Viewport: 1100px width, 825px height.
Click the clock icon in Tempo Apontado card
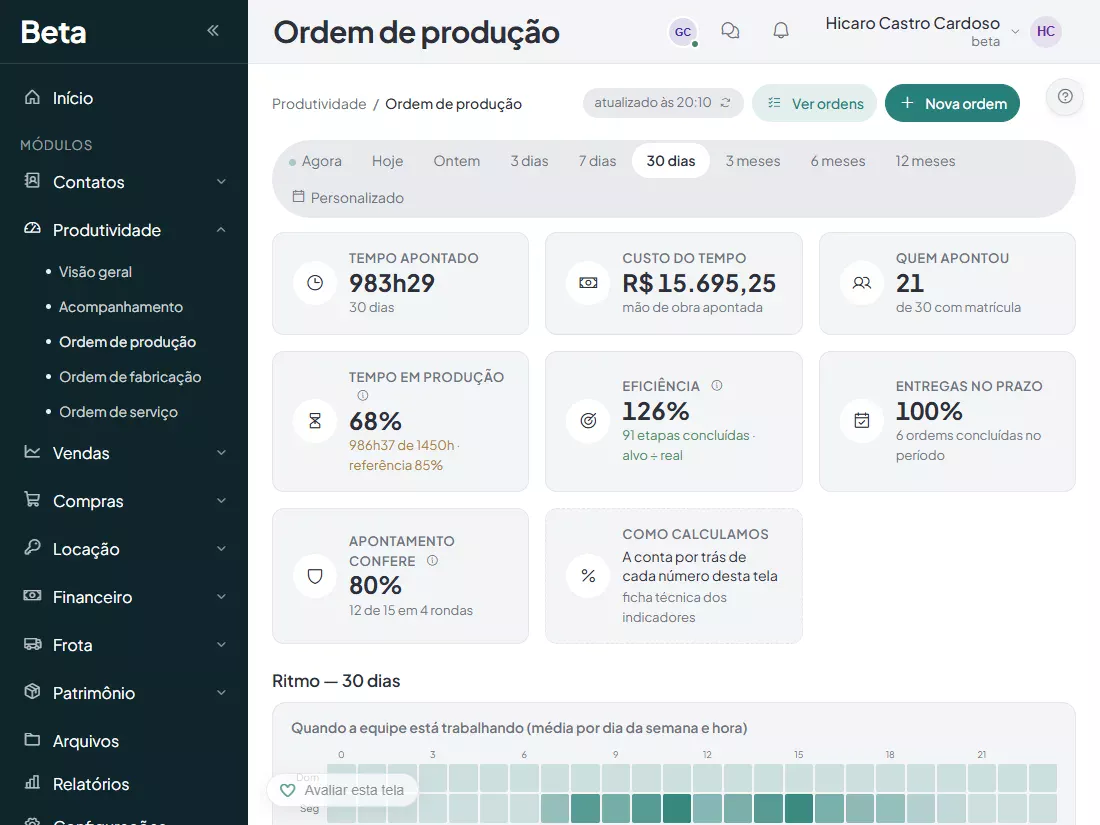[315, 283]
